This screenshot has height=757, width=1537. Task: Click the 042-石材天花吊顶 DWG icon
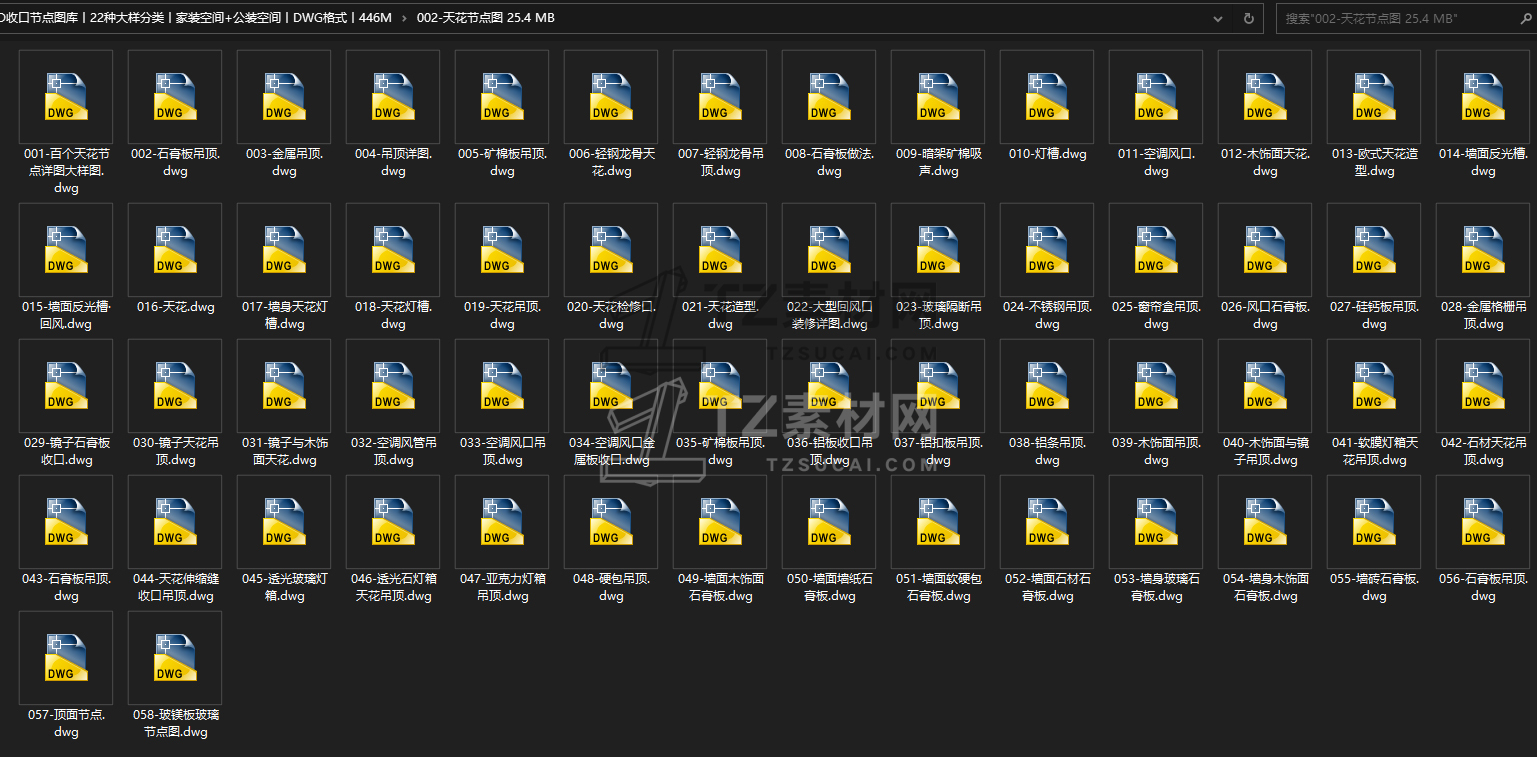(x=1483, y=386)
